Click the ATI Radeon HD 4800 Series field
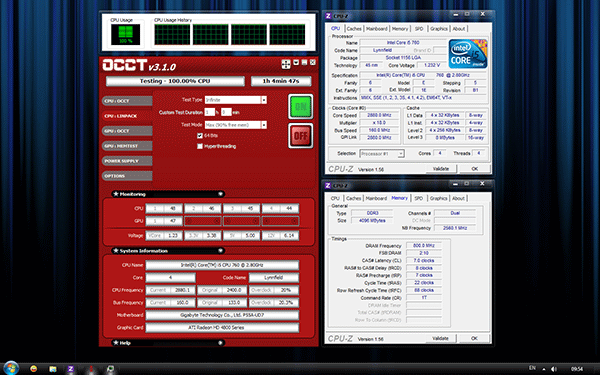The height and width of the screenshot is (375, 600). point(222,328)
